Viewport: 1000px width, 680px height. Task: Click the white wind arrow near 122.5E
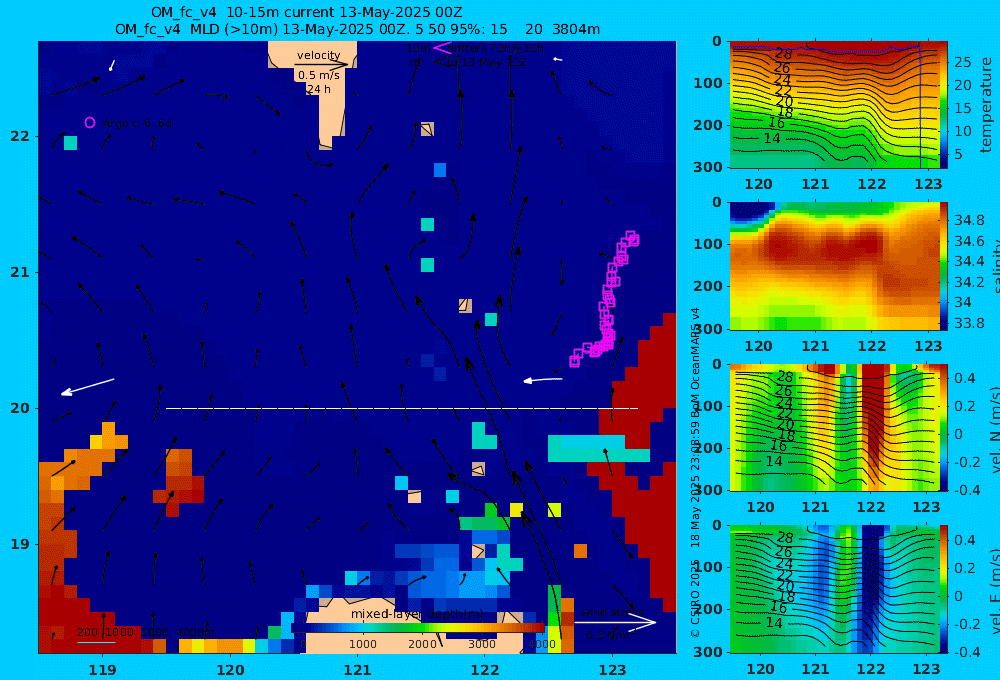point(543,380)
